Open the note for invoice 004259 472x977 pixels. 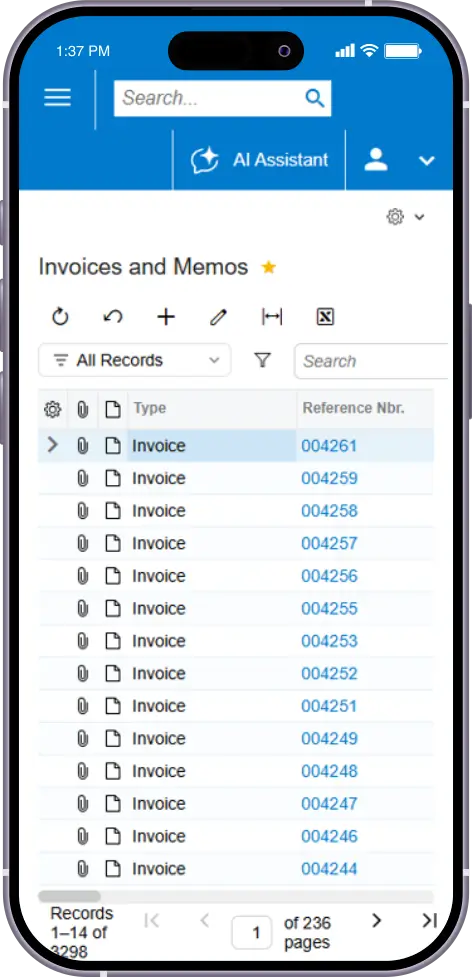pos(113,478)
